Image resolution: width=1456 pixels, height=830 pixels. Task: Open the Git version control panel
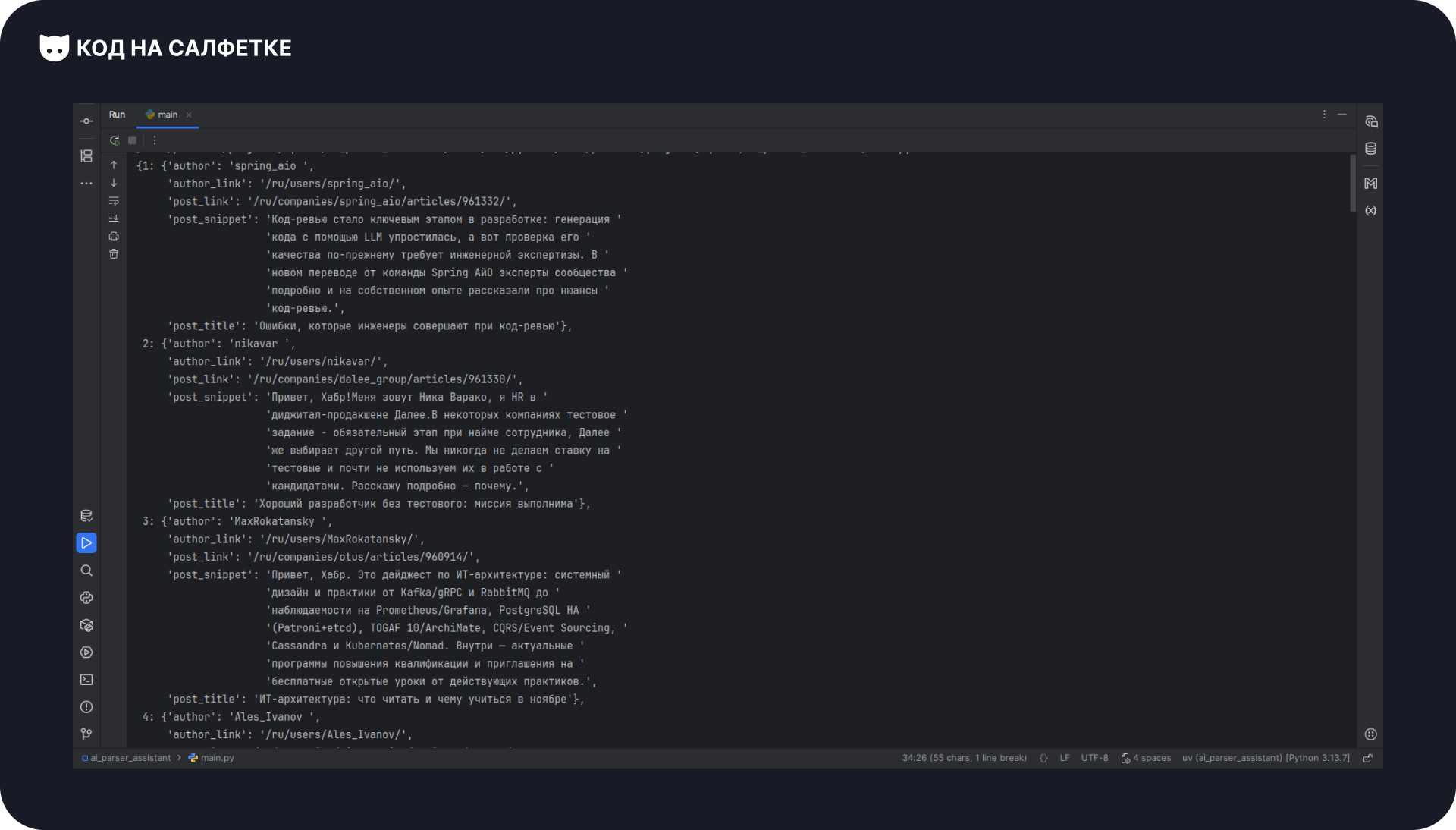(86, 734)
